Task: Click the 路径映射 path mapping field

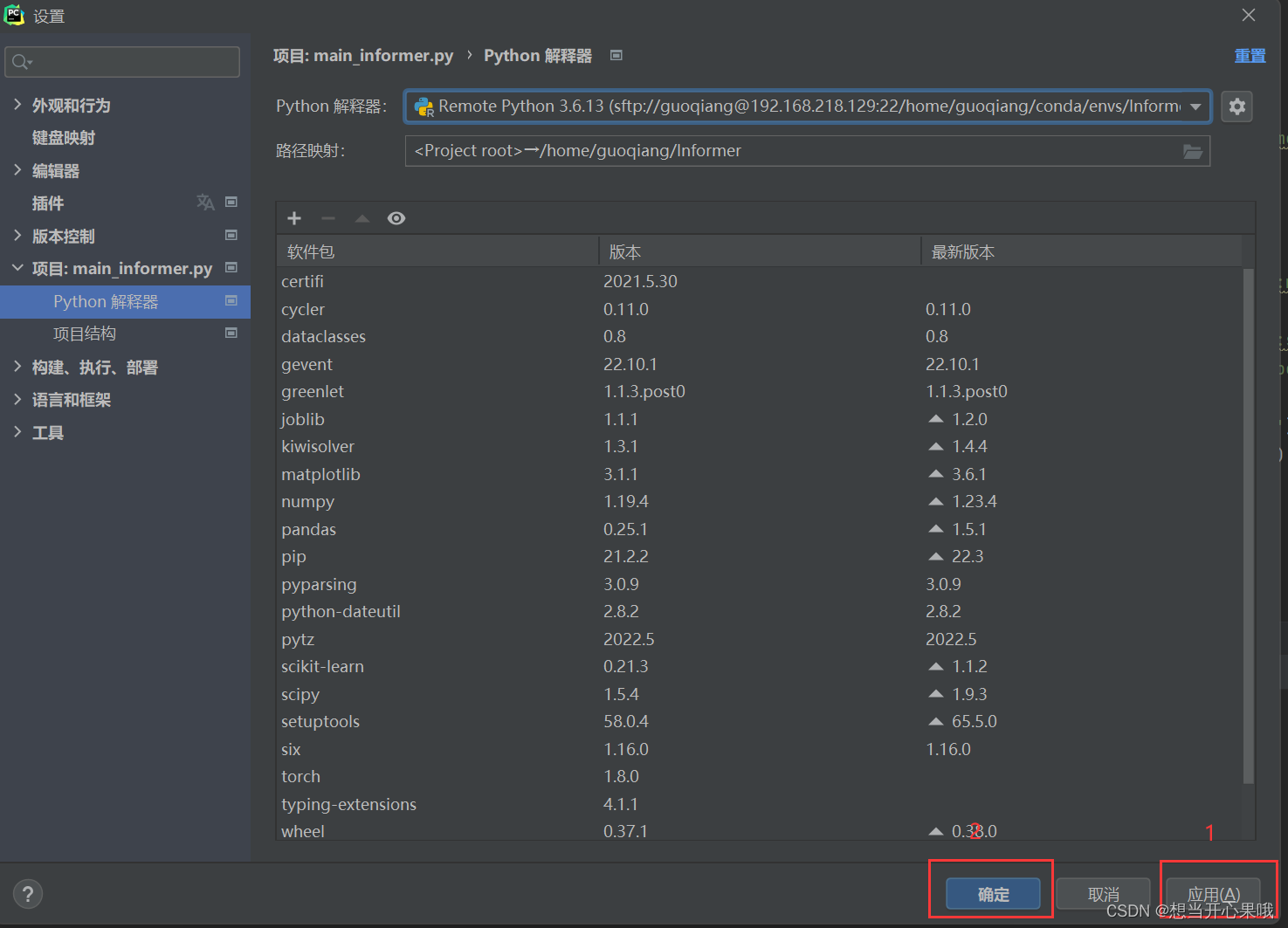Action: pos(808,151)
